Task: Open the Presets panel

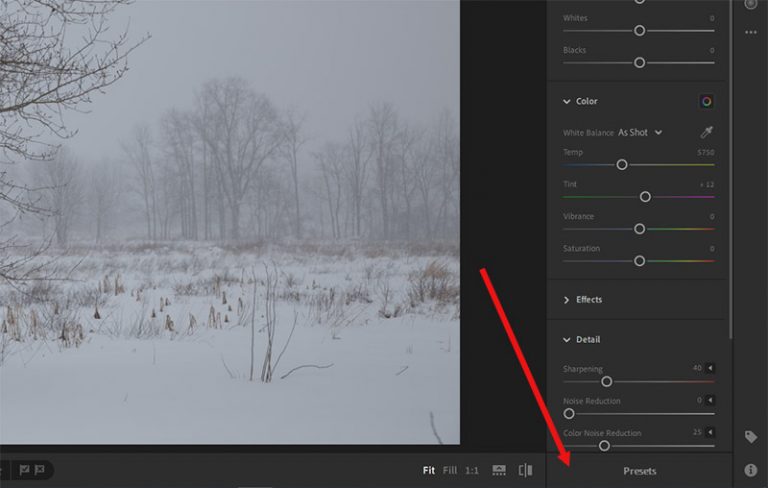Action: [x=640, y=471]
